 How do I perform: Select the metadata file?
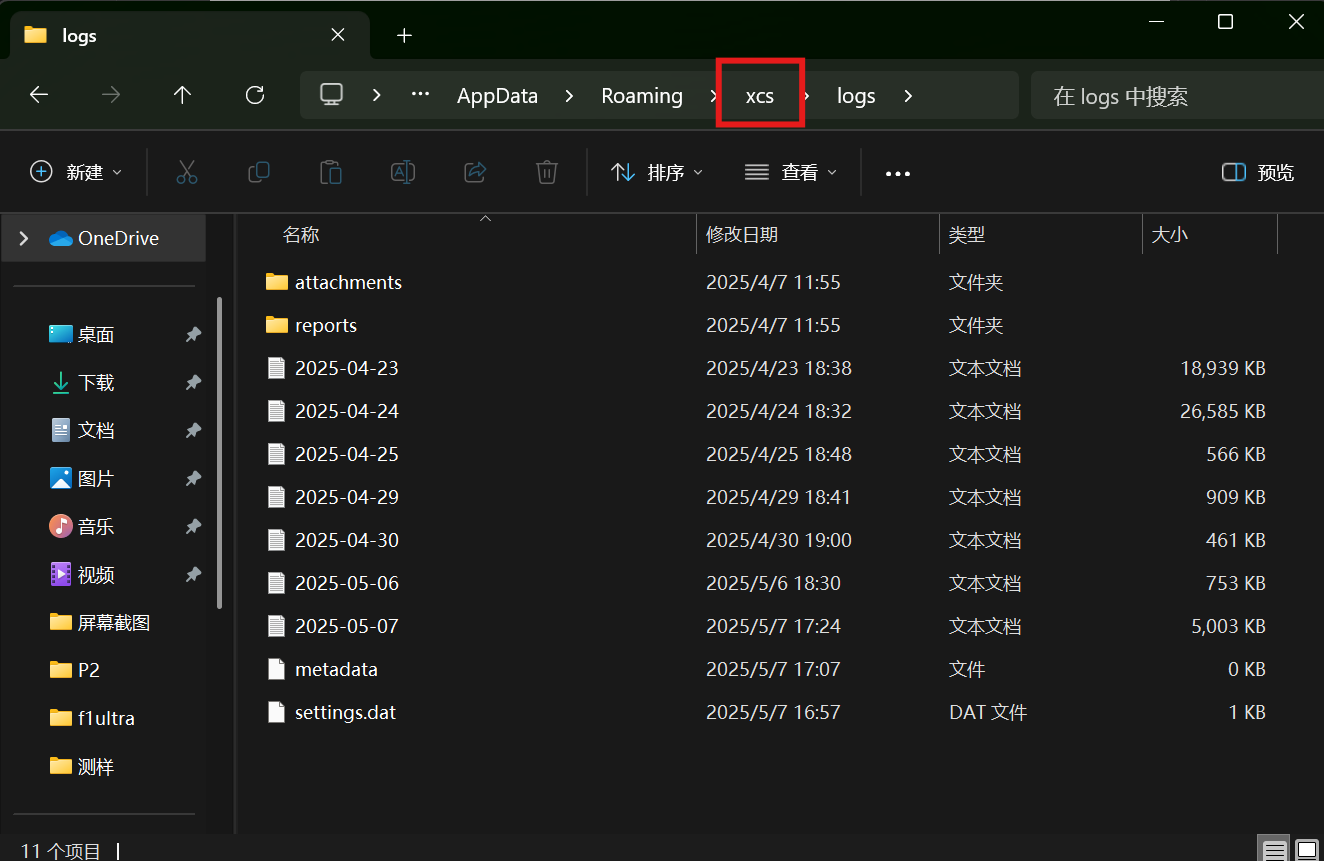tap(336, 669)
